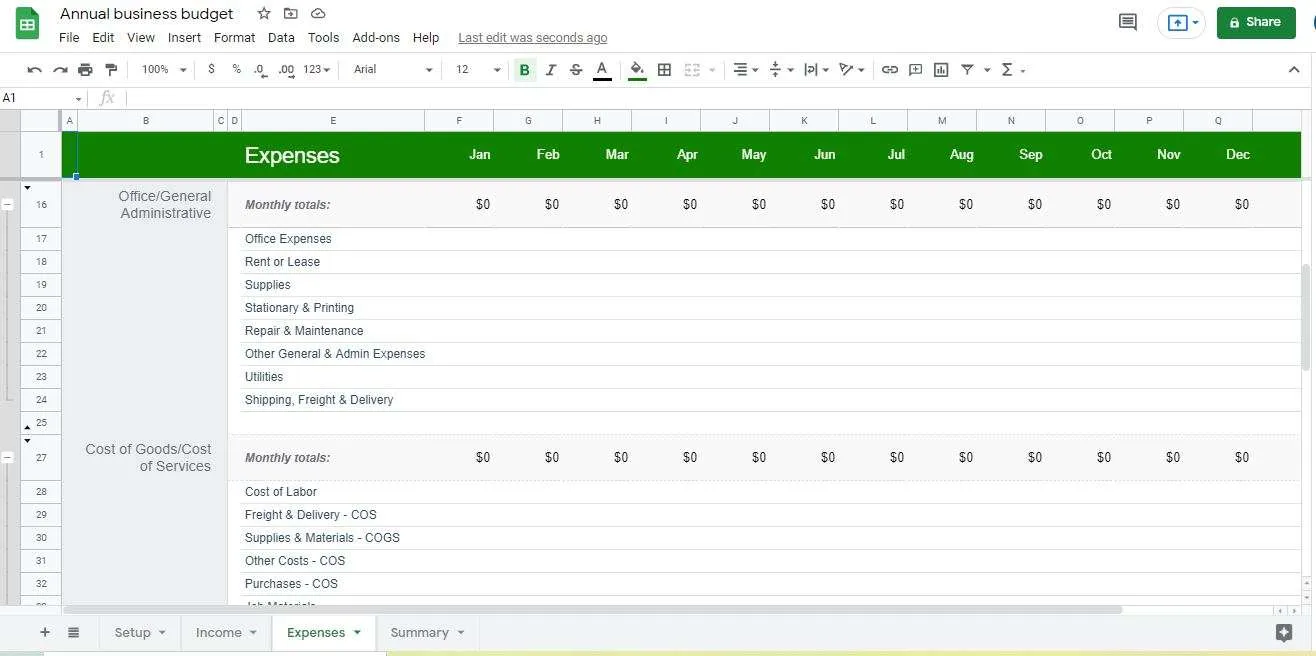Click the Undo icon in toolbar
The image size is (1316, 656).
coord(34,70)
